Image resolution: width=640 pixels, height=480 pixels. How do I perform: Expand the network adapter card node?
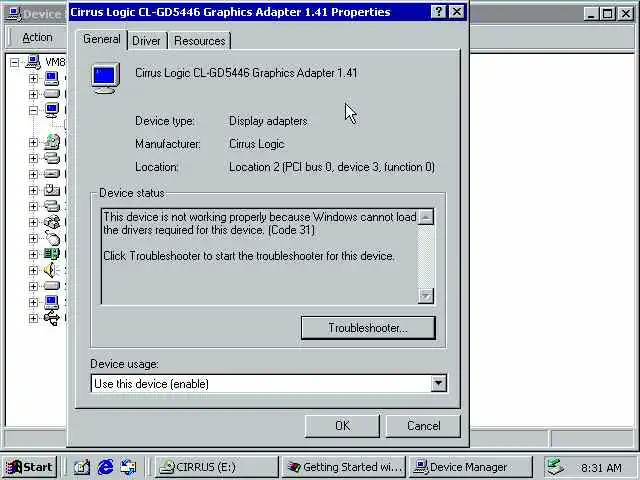[33, 254]
